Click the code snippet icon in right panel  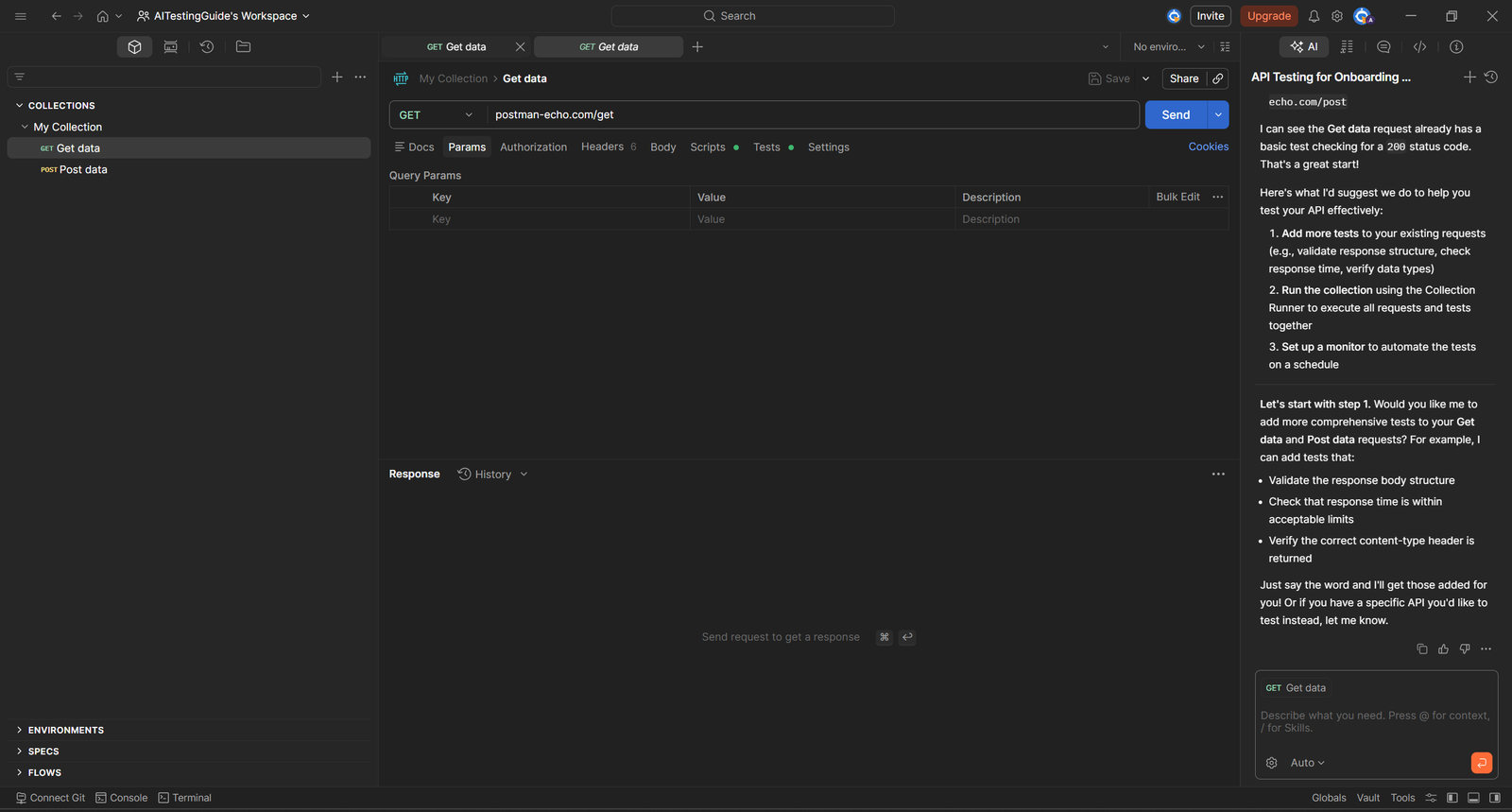tap(1419, 46)
